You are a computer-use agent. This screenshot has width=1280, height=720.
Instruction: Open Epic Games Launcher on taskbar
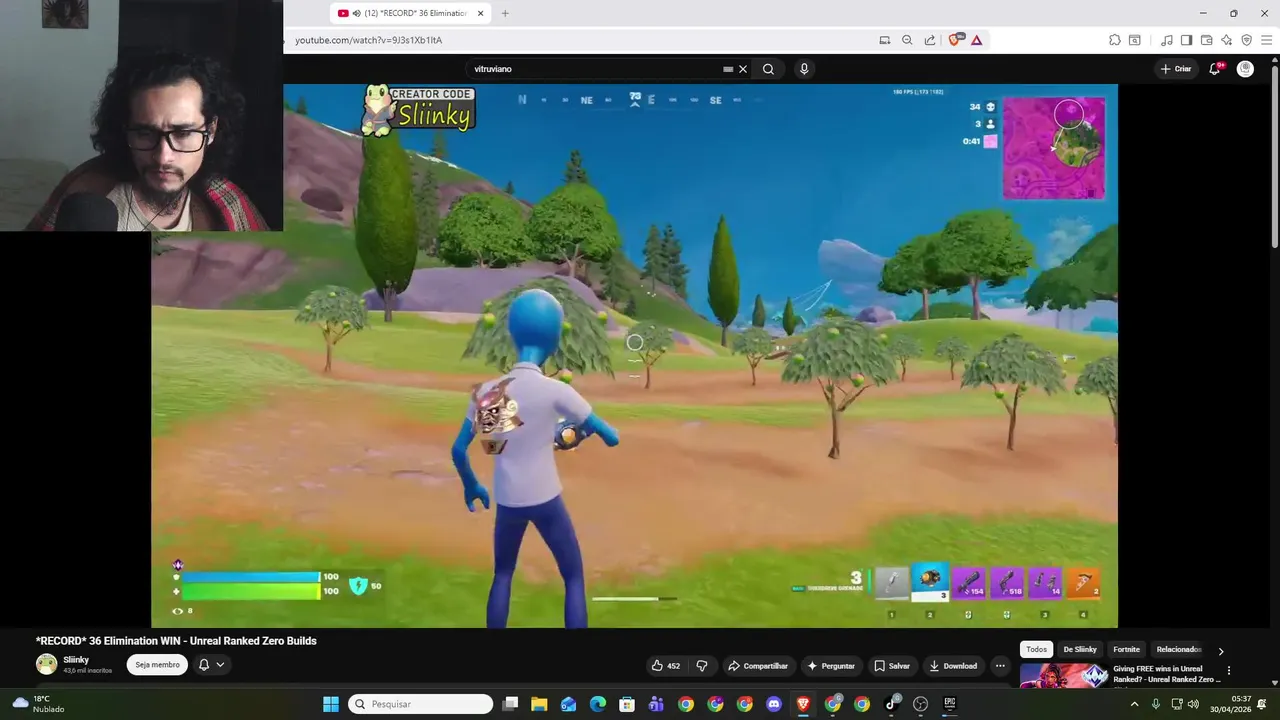[950, 704]
